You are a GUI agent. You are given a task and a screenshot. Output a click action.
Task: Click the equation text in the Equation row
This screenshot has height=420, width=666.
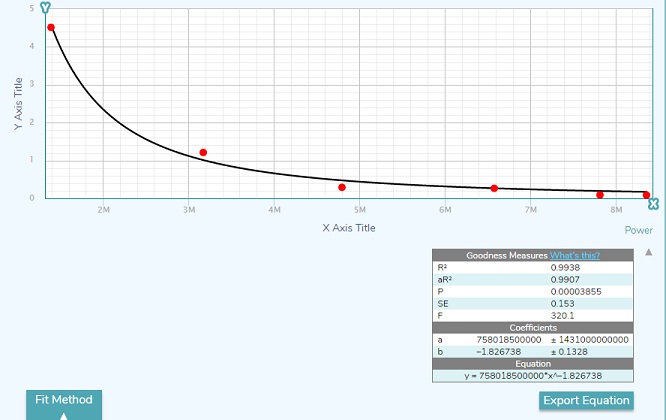pos(533,375)
